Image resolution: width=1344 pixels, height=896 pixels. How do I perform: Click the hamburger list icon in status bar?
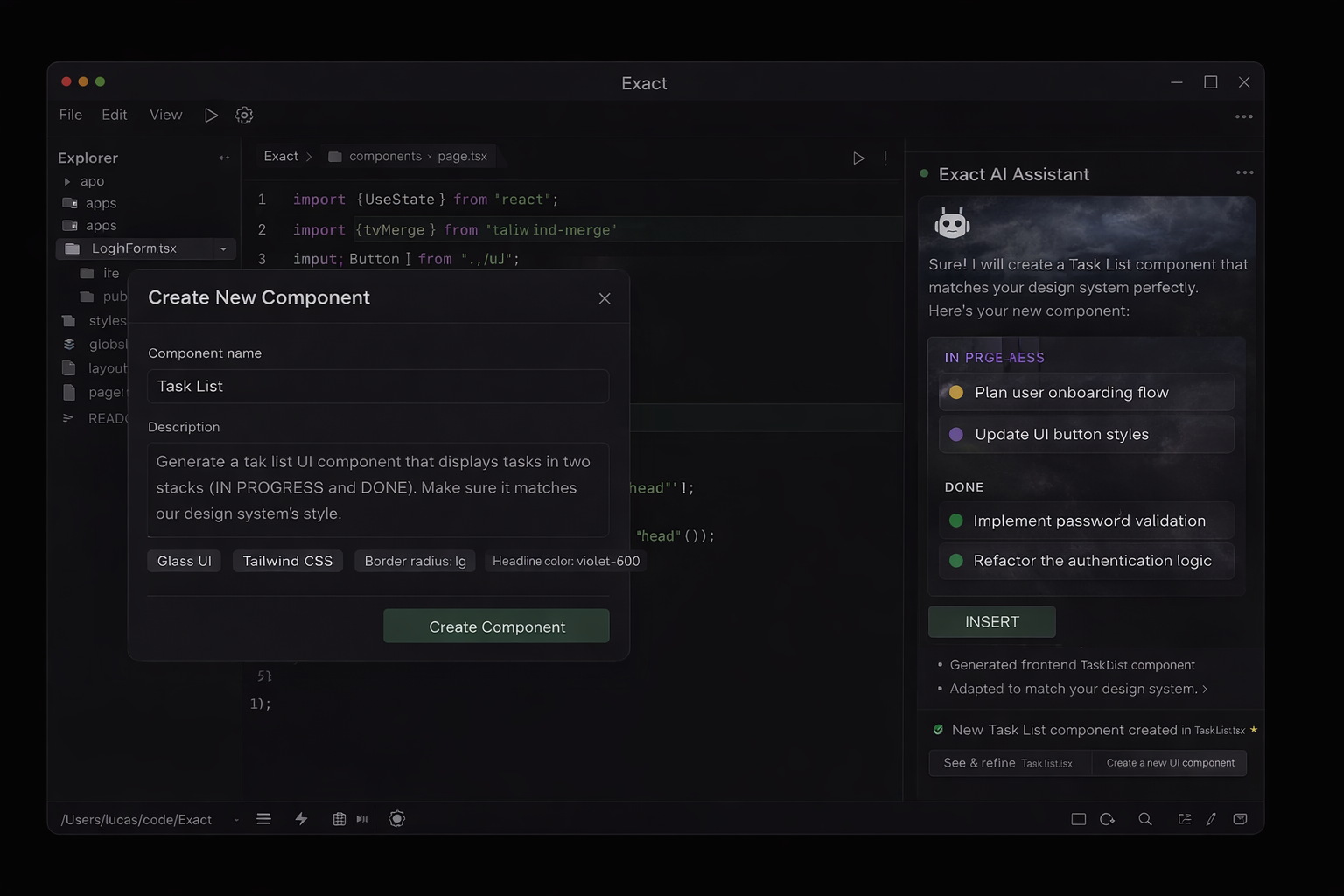263,819
